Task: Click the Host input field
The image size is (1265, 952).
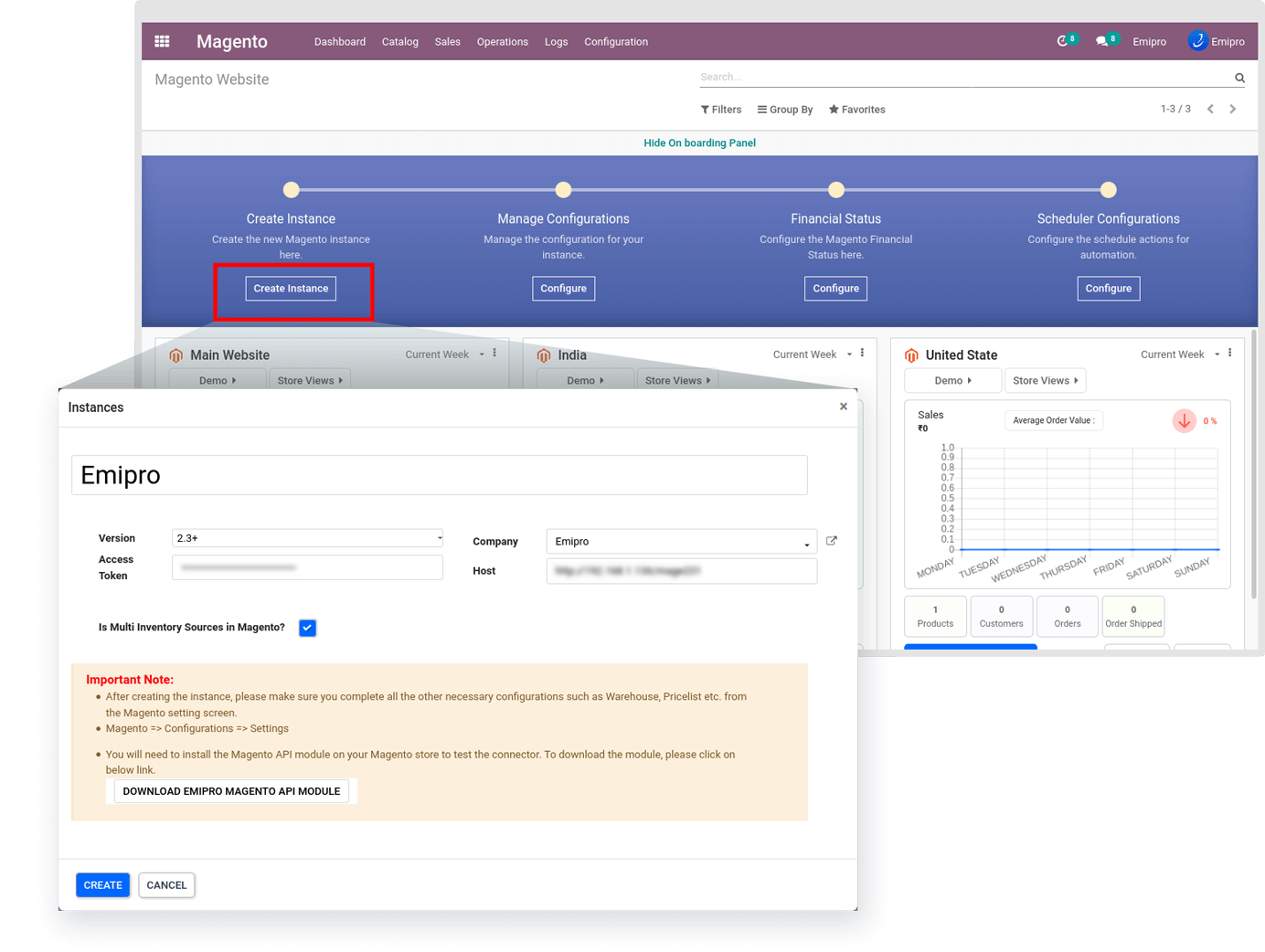Action: click(681, 571)
